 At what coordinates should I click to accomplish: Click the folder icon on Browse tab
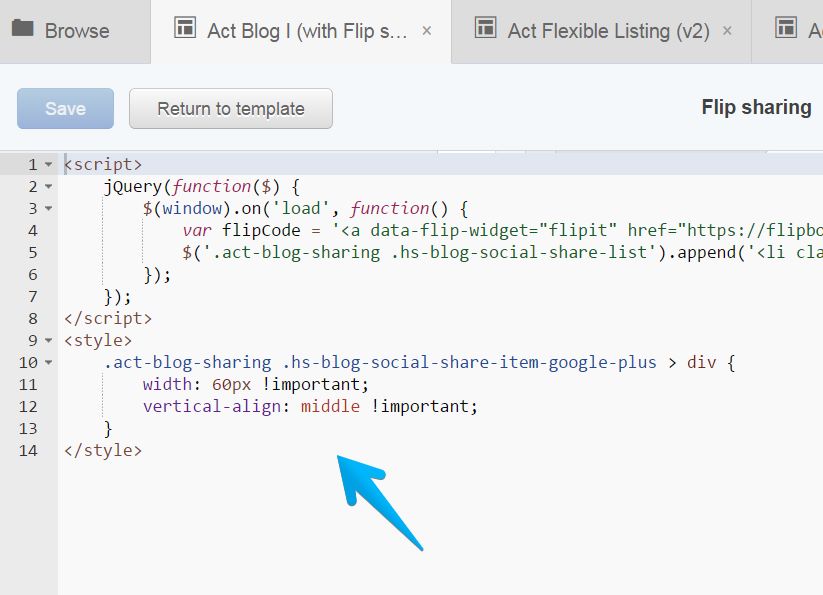(x=22, y=28)
